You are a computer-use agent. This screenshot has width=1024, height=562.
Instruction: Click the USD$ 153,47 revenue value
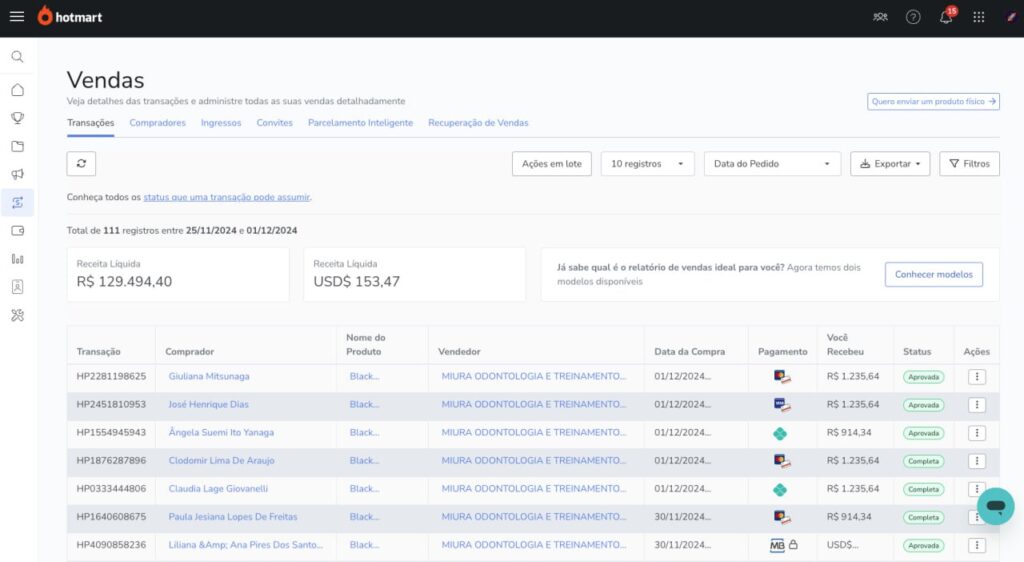(357, 282)
